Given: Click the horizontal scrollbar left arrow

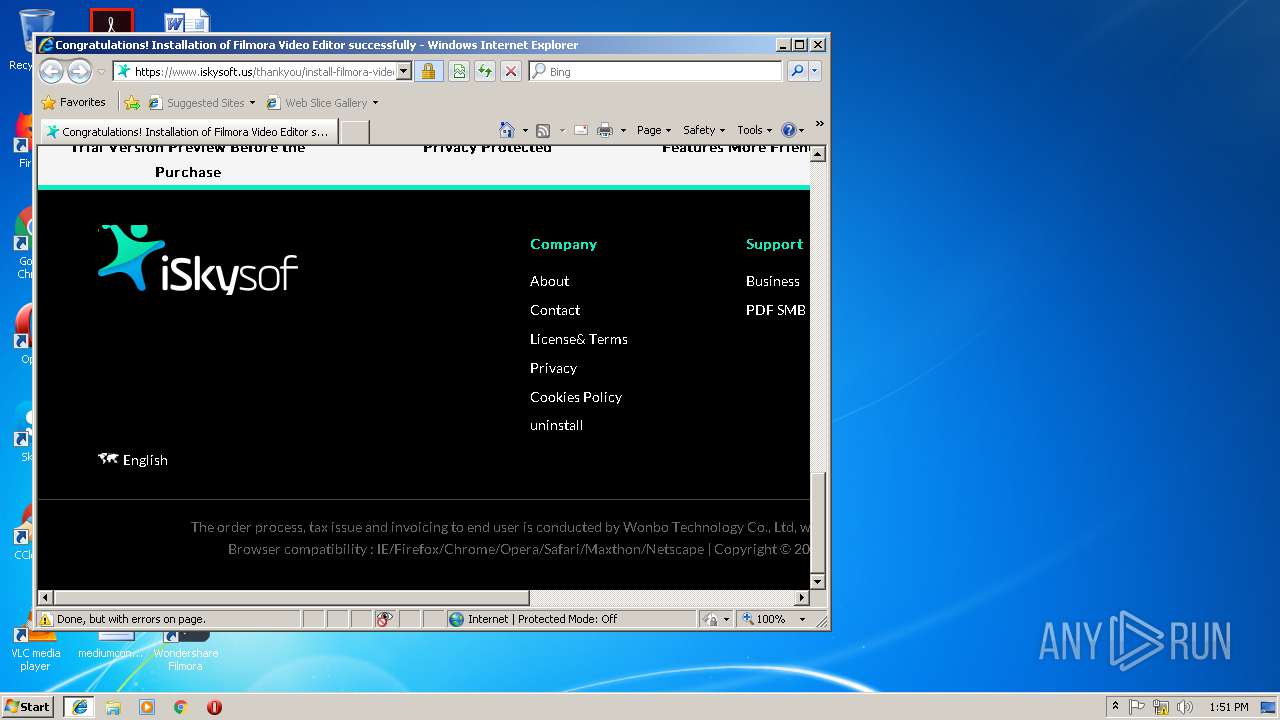Looking at the screenshot, I should coord(46,598).
